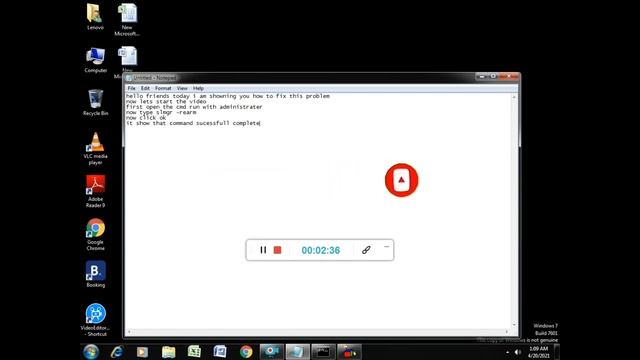This screenshot has width=640, height=360.
Task: Minimize the recorder control bar
Action: pos(387,247)
